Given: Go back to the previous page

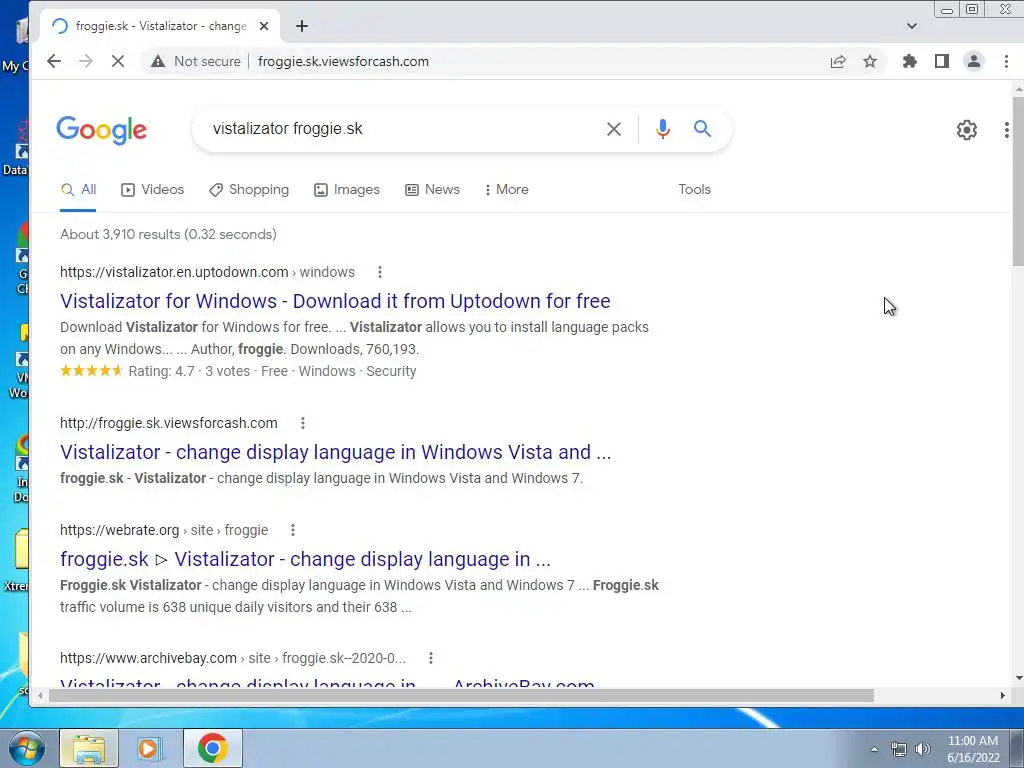Looking at the screenshot, I should tap(54, 61).
